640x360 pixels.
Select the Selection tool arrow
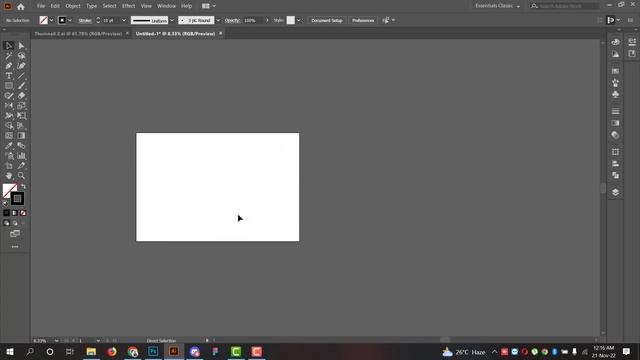coord(9,46)
